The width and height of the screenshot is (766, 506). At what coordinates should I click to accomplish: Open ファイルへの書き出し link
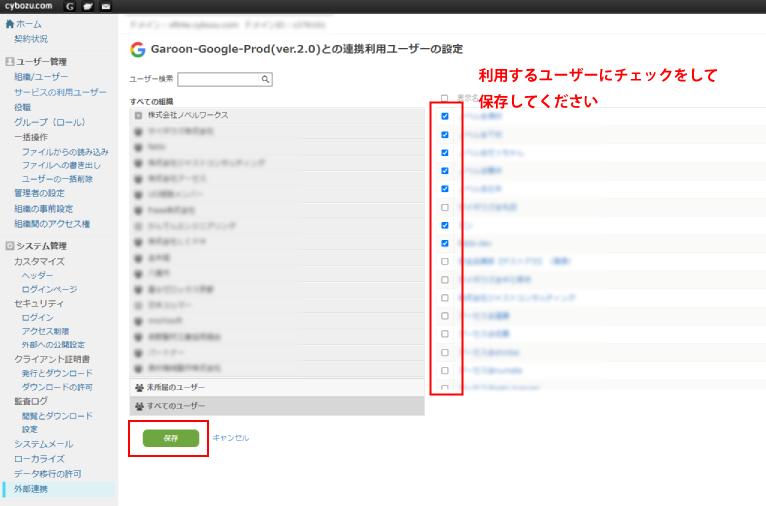(61, 165)
